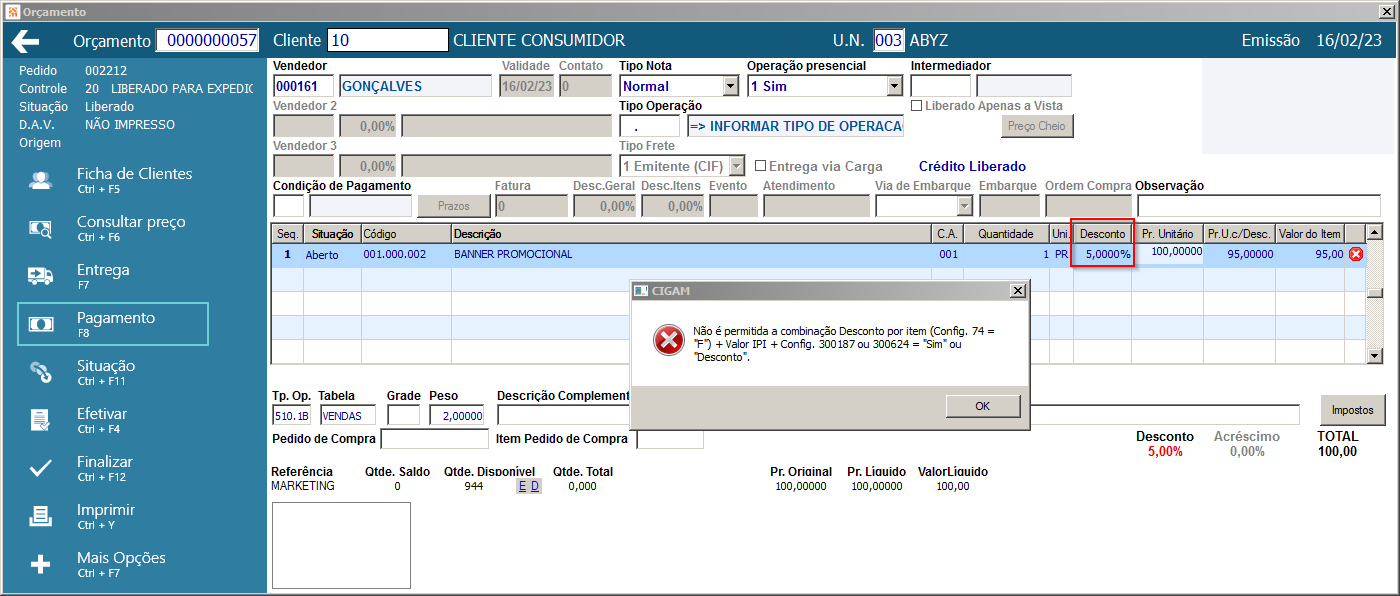
Task: Close the CIGAM dialog
Action: click(x=1017, y=290)
